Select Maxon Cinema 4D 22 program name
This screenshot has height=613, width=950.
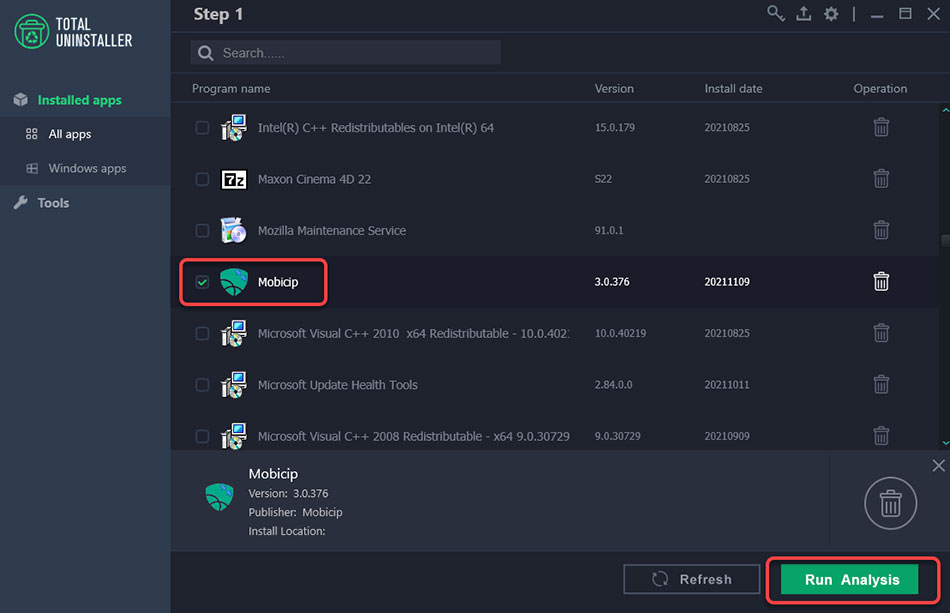314,179
